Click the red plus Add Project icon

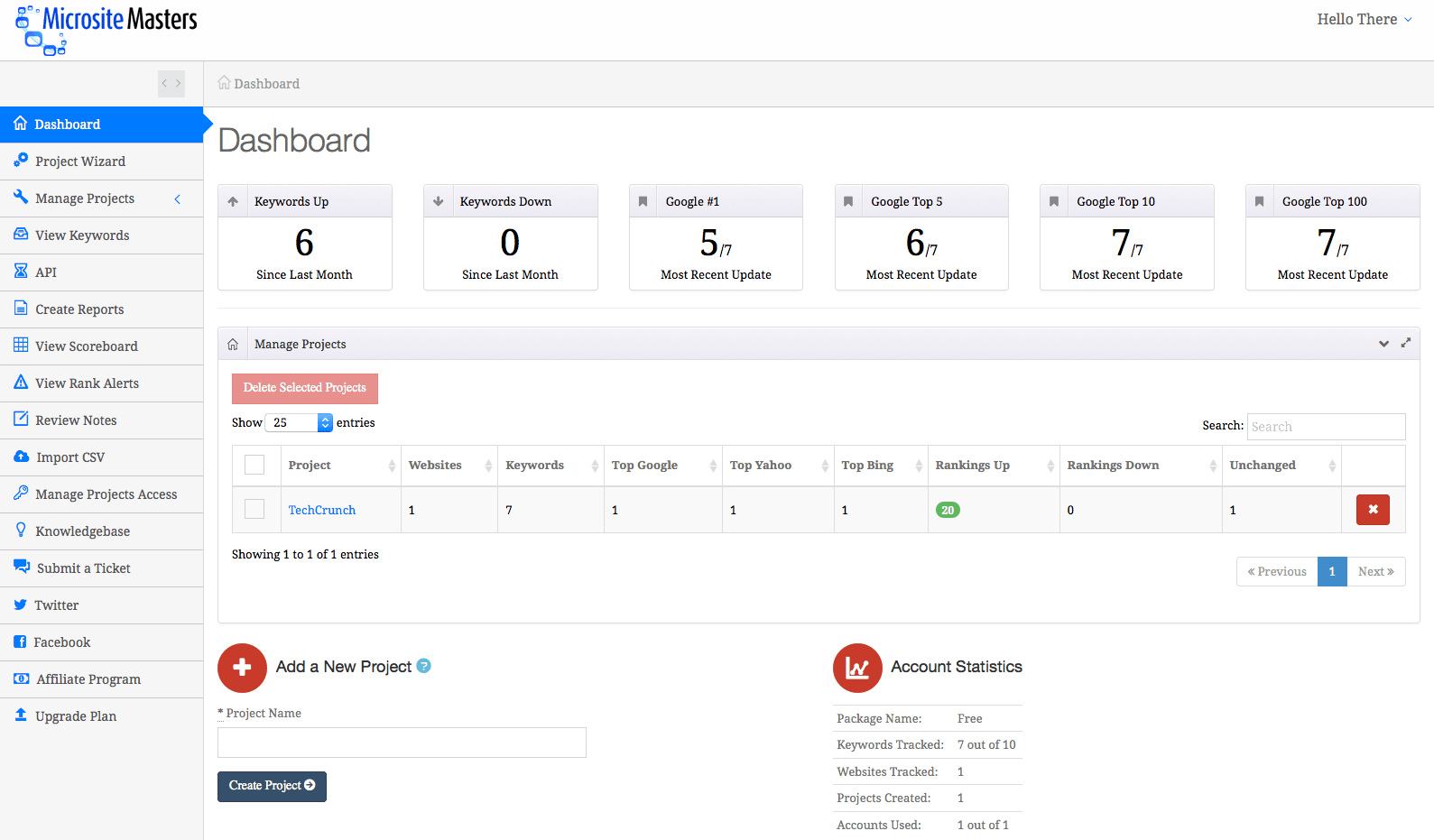(242, 668)
